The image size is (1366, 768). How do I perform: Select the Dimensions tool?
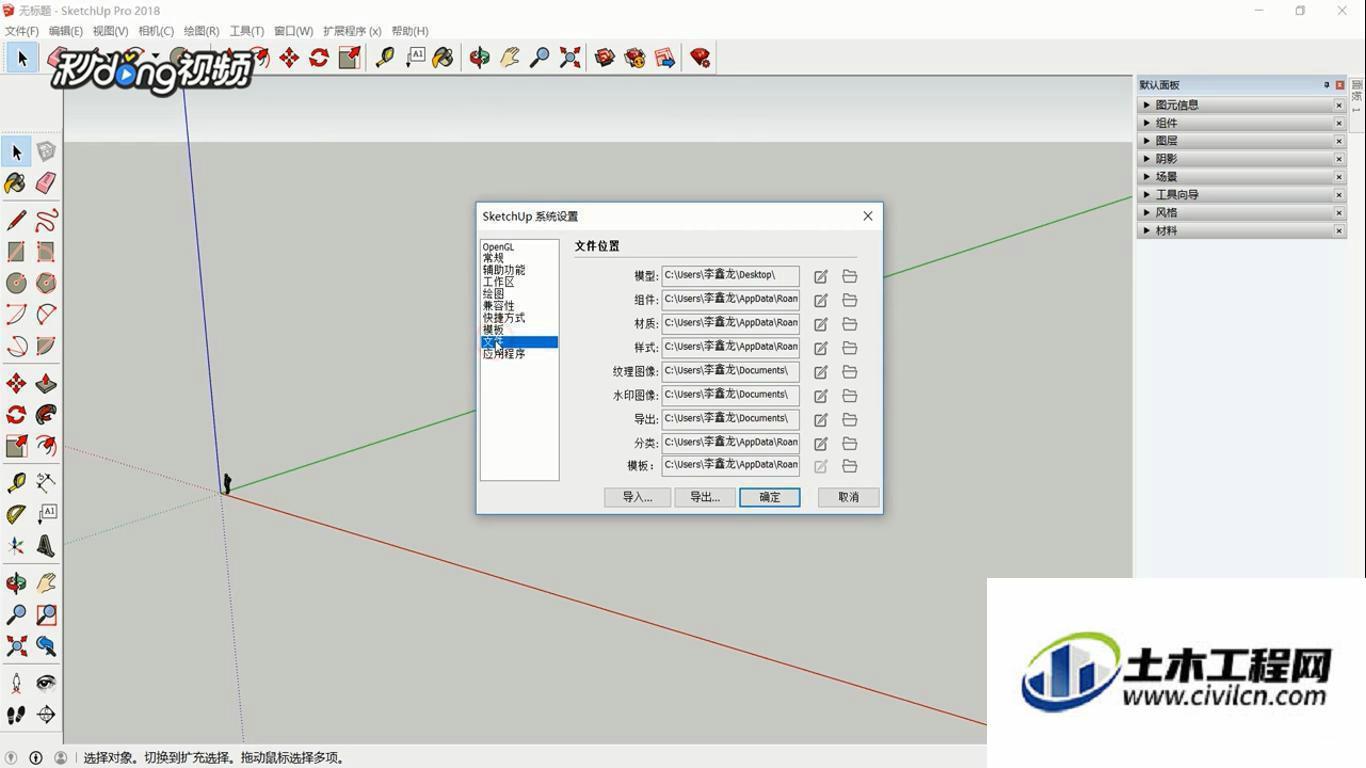click(46, 483)
